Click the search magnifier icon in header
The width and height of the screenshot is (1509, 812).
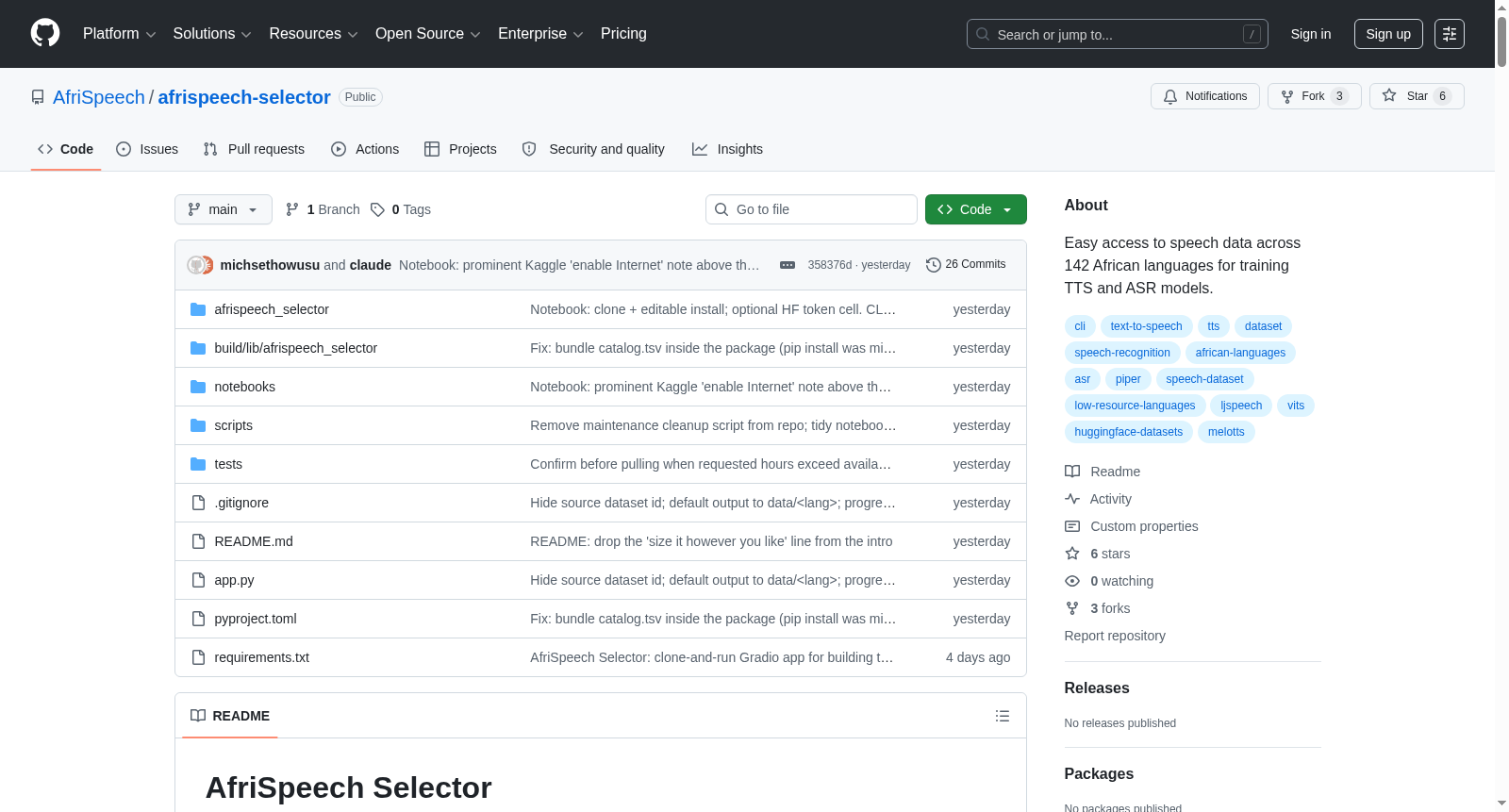[x=983, y=34]
